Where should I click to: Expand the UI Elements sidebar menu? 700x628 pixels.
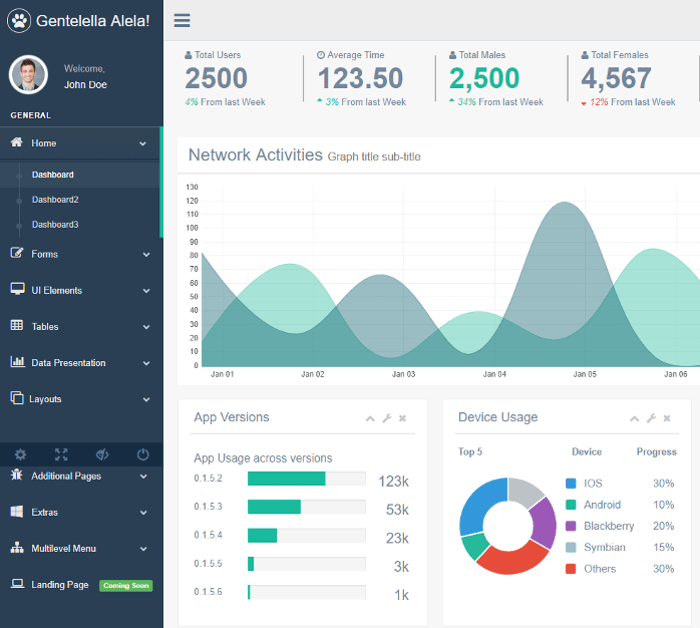pyautogui.click(x=80, y=290)
